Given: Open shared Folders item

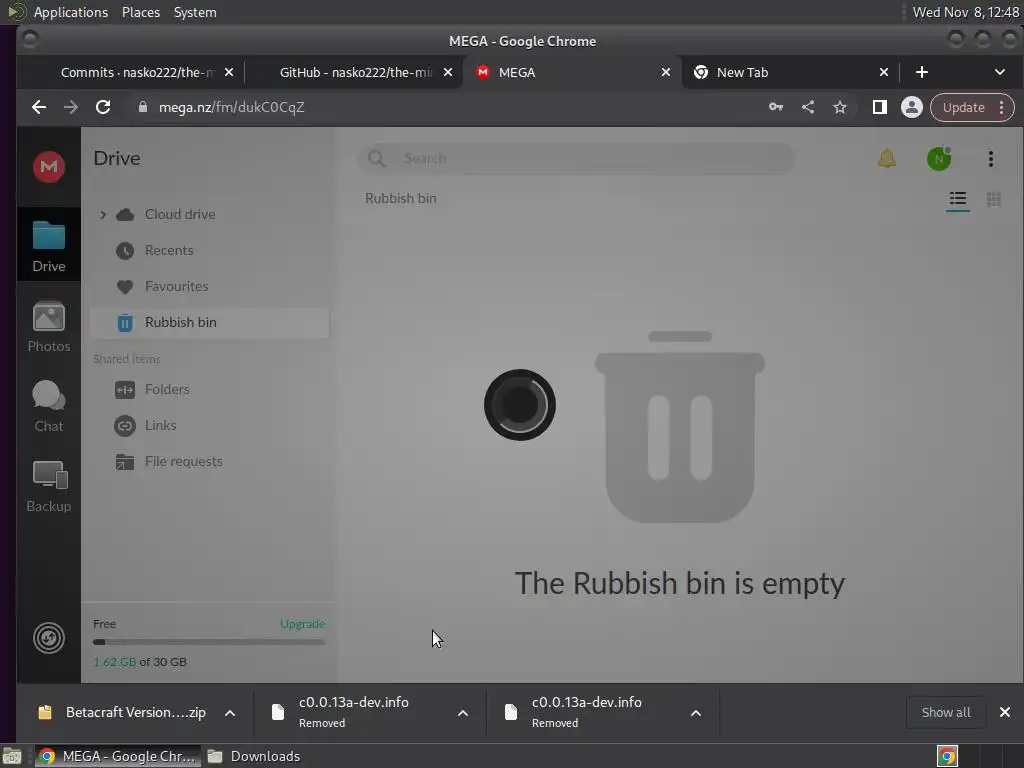Looking at the screenshot, I should tap(167, 389).
